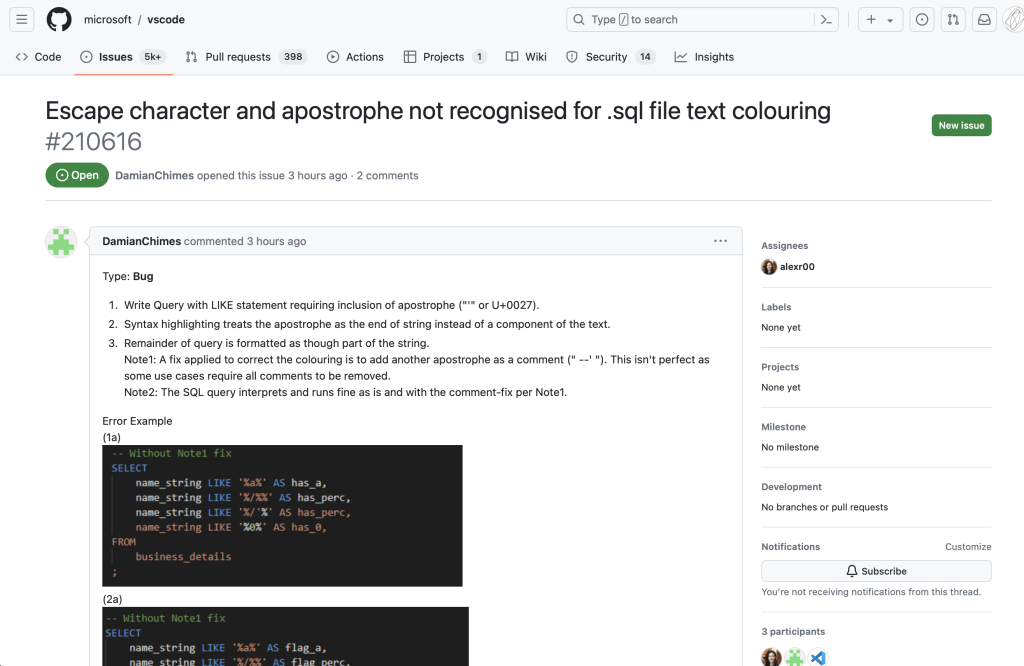Click the Labels heading

776,307
